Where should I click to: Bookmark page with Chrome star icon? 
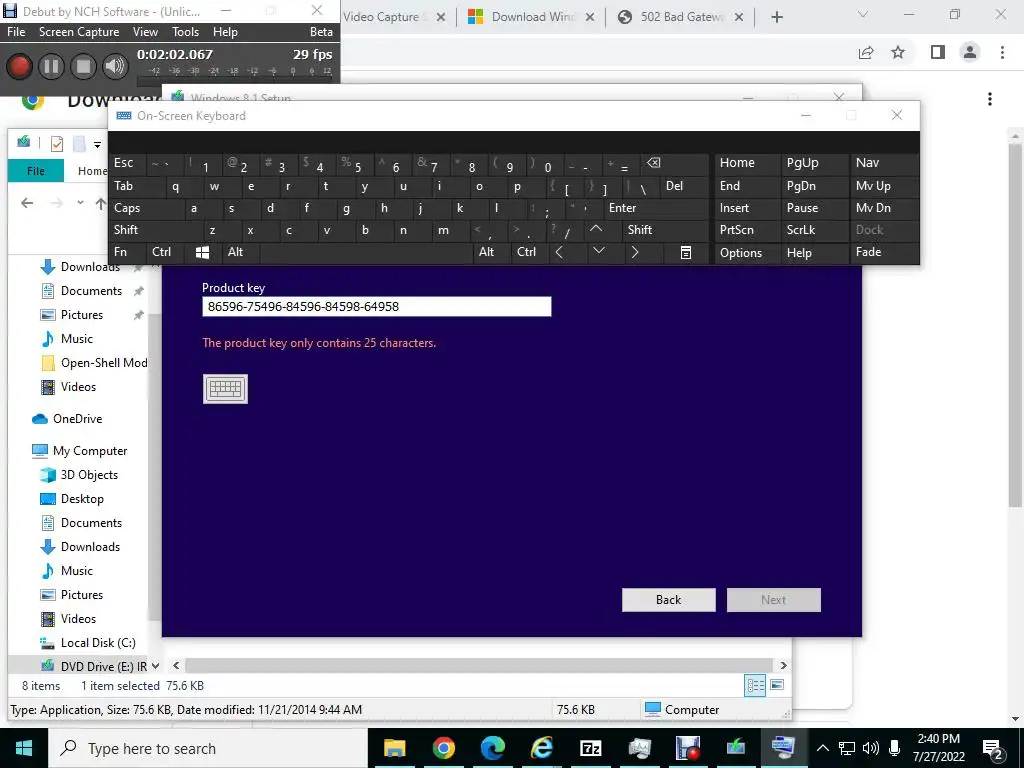pyautogui.click(x=898, y=52)
